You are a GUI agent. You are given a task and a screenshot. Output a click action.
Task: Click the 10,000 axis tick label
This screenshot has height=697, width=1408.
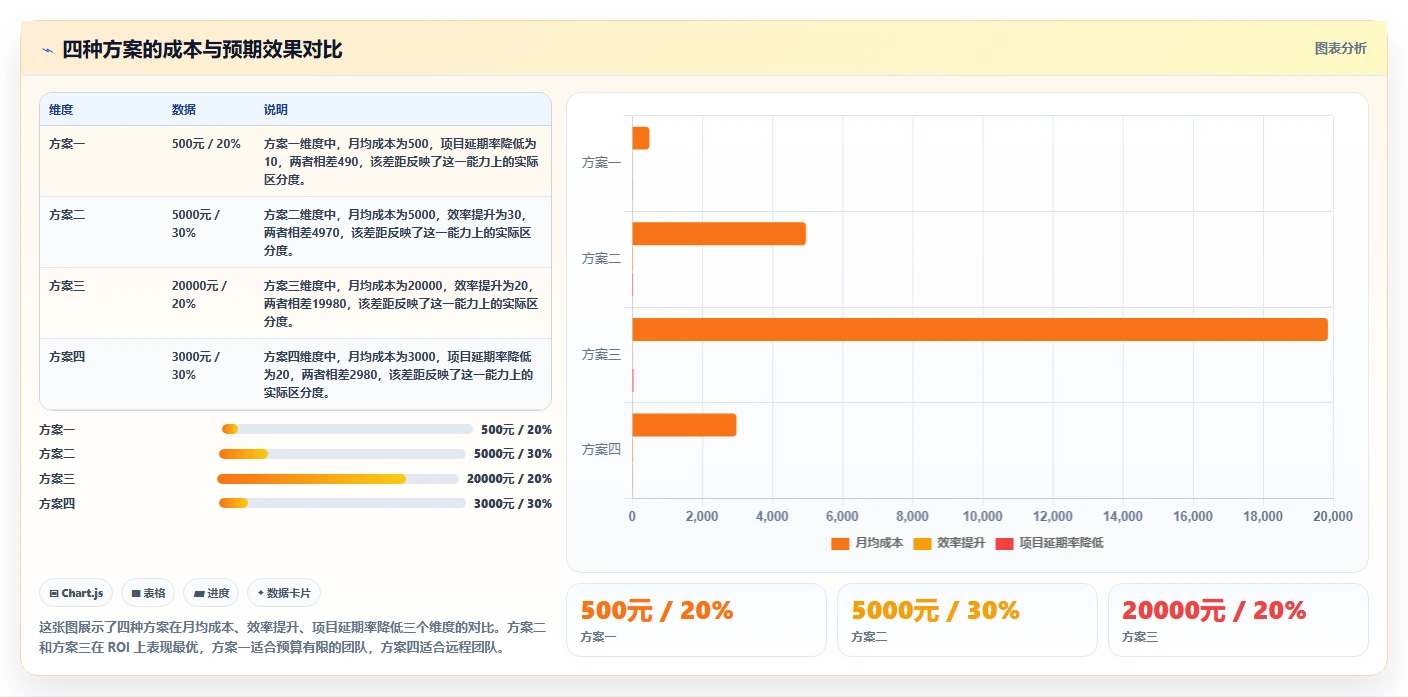982,516
